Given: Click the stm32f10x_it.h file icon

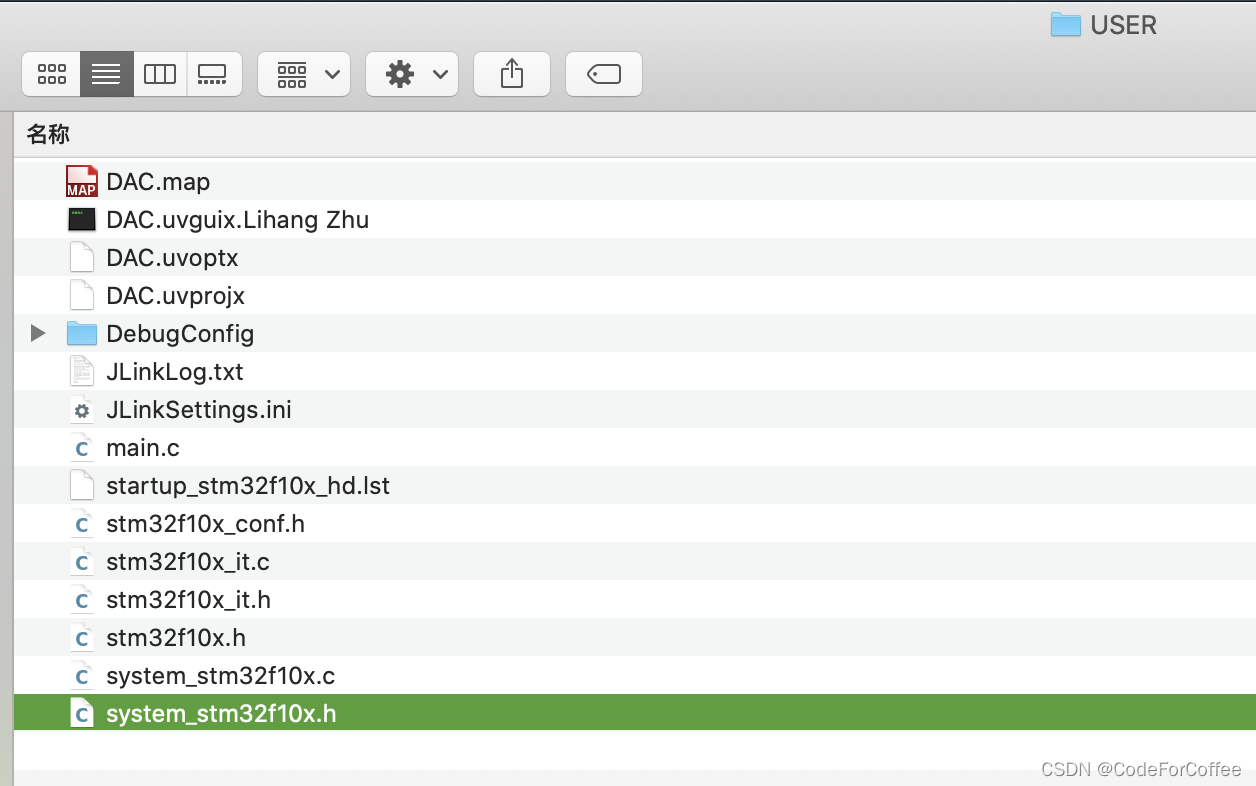Looking at the screenshot, I should coord(82,599).
